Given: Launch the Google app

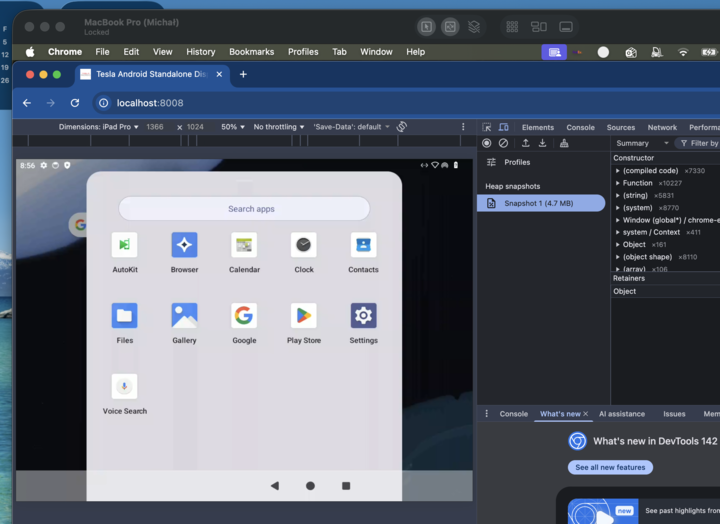Looking at the screenshot, I should coord(244,316).
